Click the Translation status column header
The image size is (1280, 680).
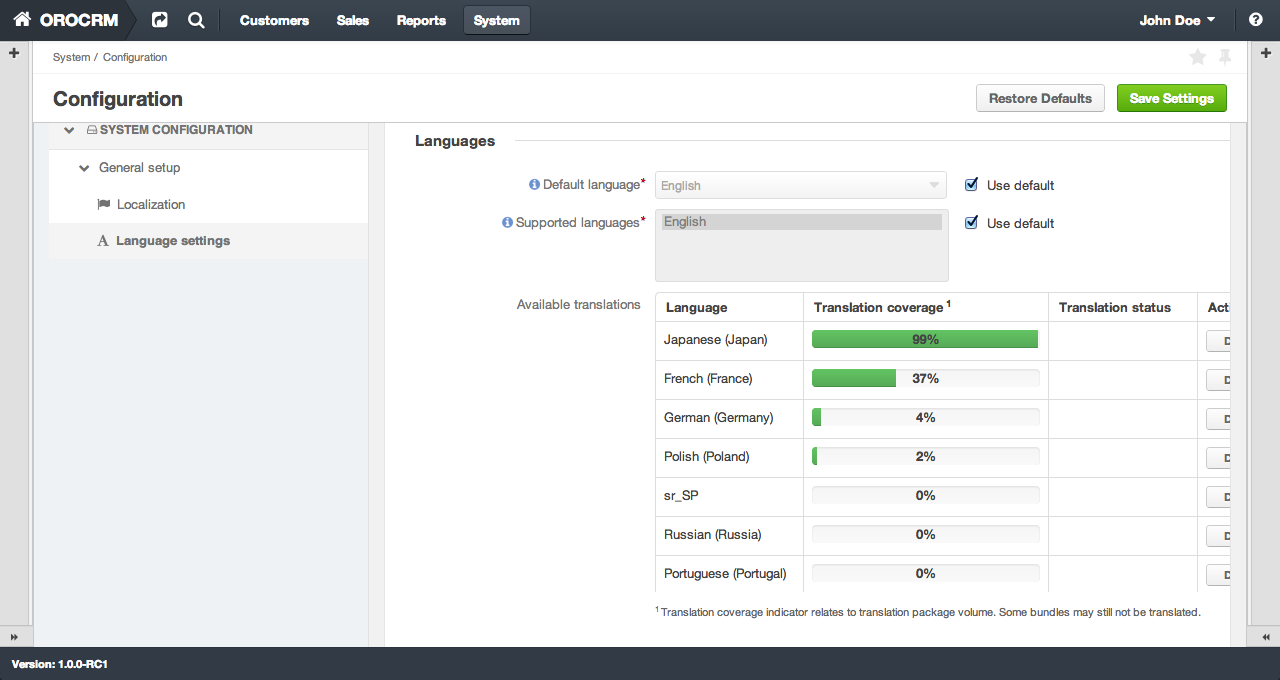coord(1122,307)
